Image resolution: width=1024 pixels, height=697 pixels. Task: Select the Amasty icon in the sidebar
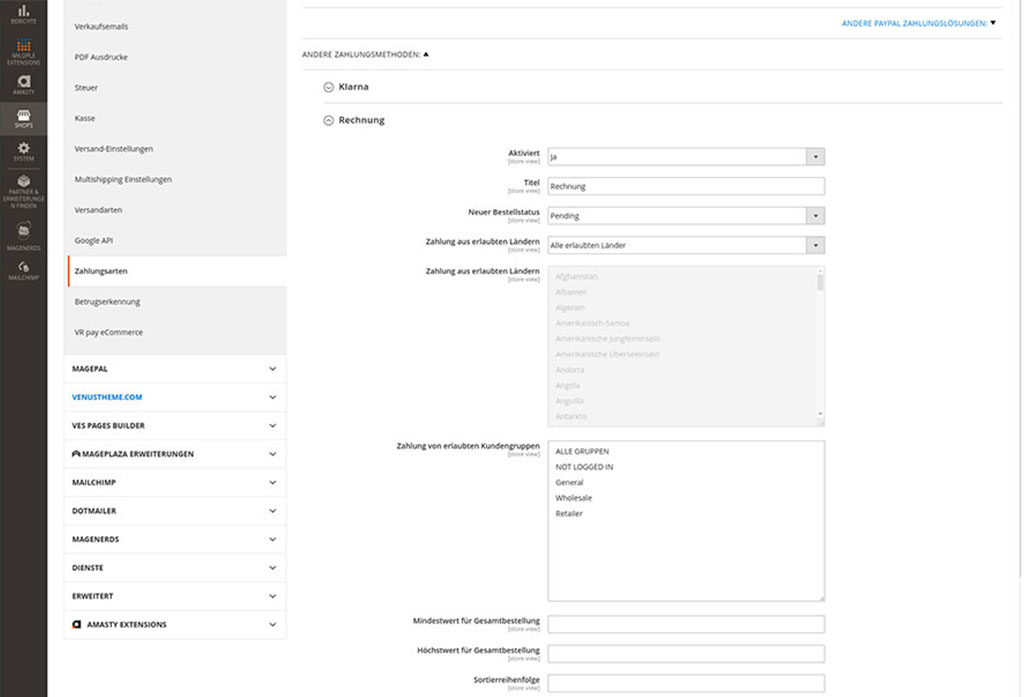(x=23, y=80)
